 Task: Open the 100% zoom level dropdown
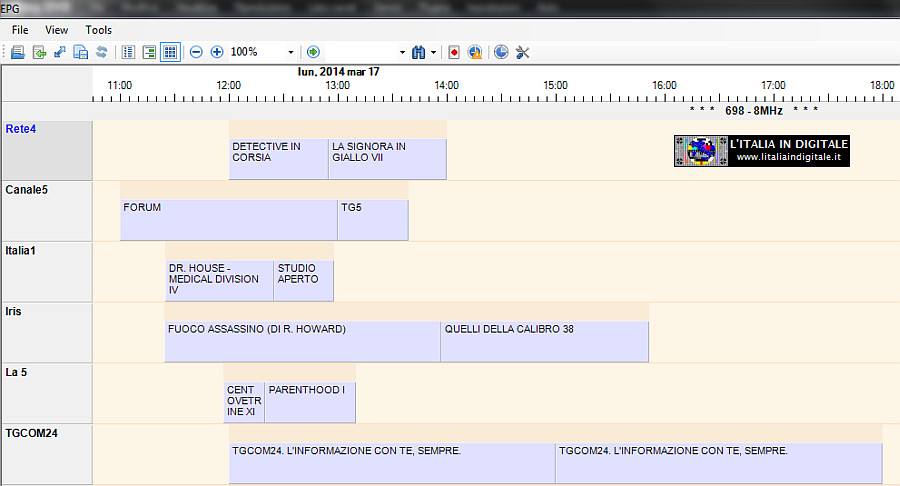point(291,52)
